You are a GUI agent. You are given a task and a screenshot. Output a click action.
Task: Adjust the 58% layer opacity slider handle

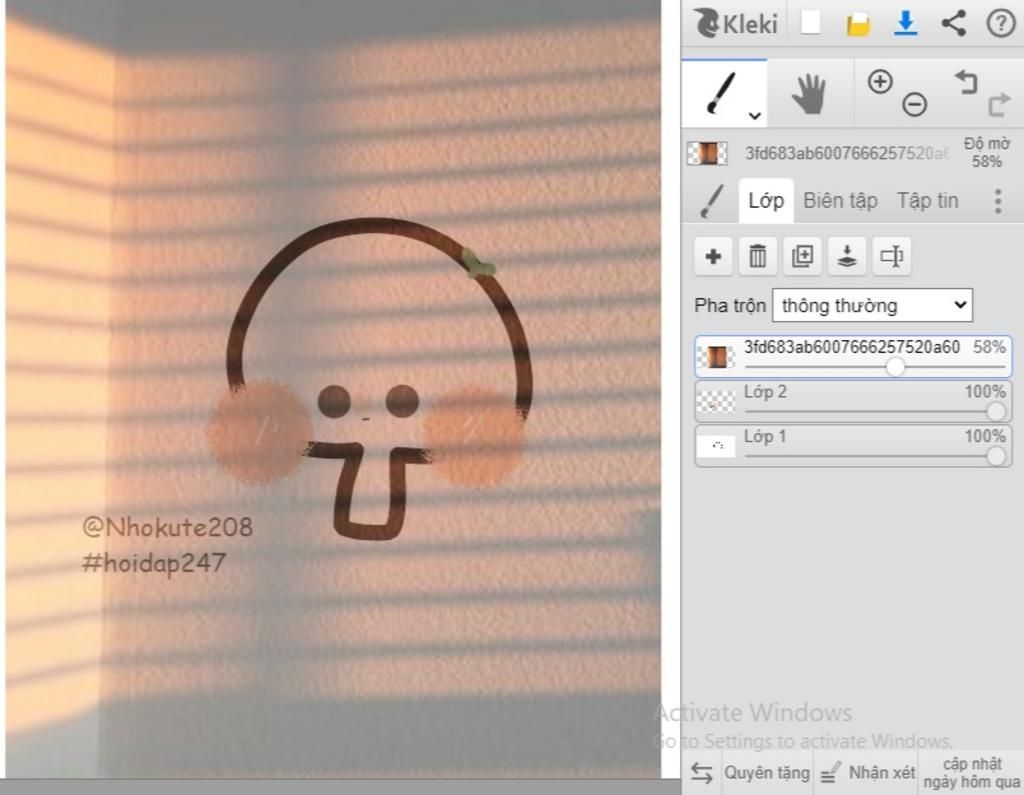tap(895, 366)
